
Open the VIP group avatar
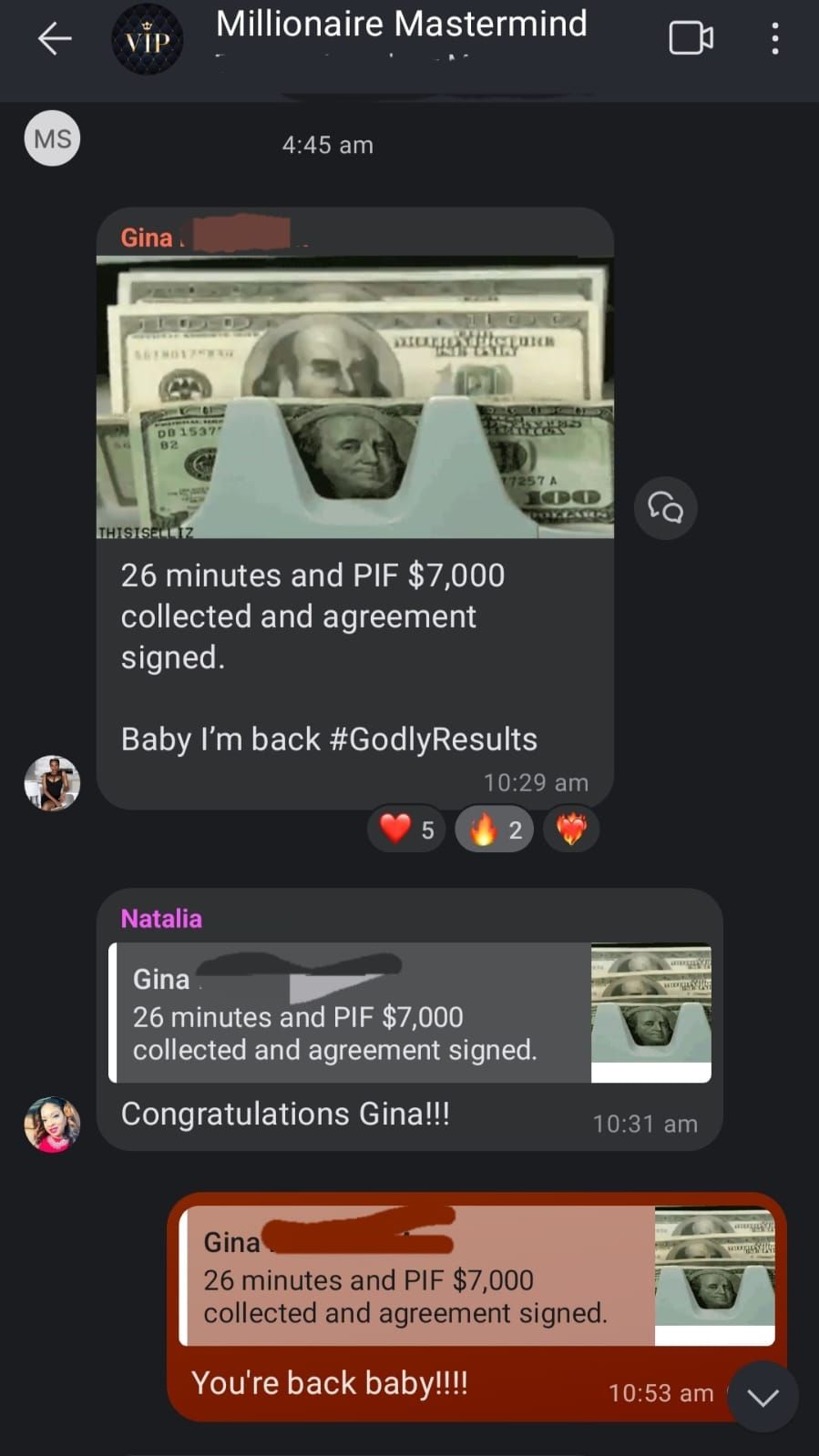[147, 39]
